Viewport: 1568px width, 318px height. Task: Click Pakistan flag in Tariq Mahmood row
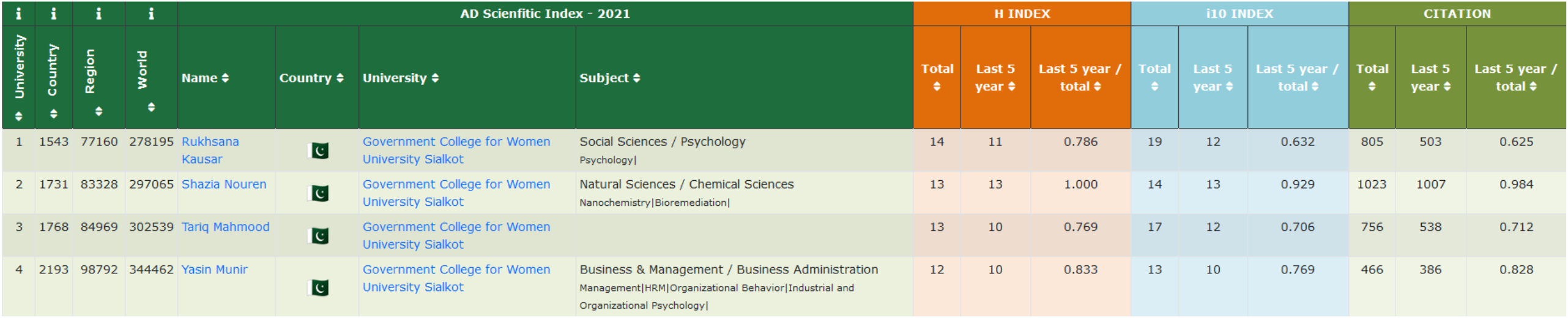click(318, 236)
